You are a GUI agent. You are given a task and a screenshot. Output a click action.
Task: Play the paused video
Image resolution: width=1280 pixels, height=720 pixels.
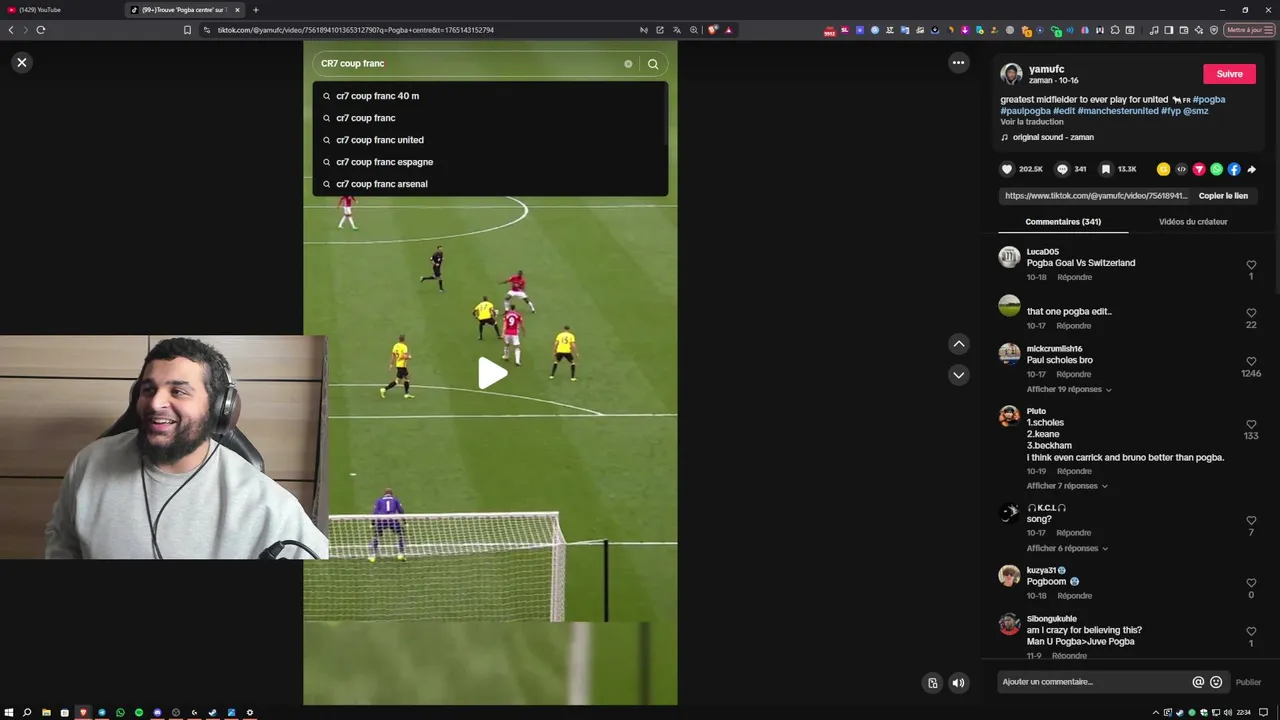[491, 373]
